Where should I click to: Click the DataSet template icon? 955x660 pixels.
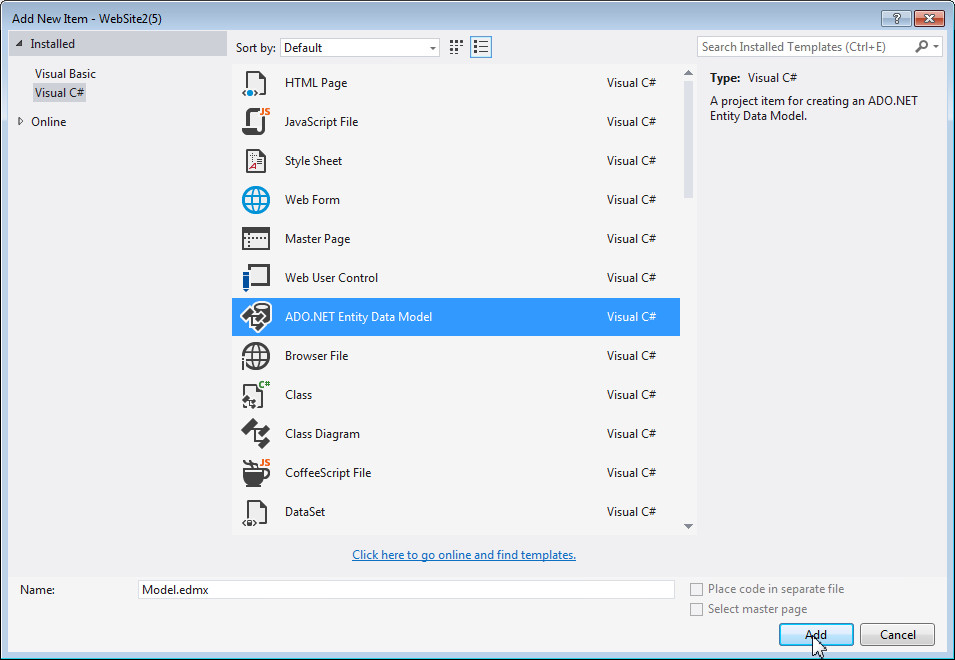point(256,511)
